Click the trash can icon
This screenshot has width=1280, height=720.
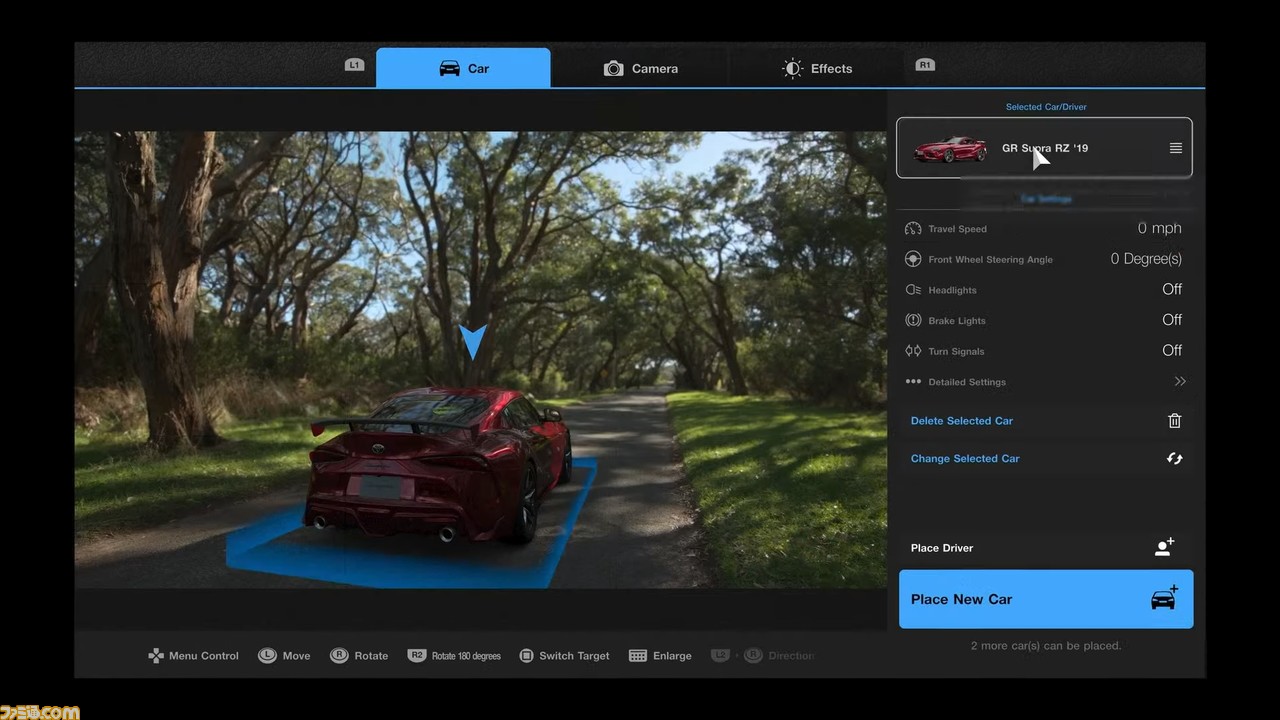1175,421
